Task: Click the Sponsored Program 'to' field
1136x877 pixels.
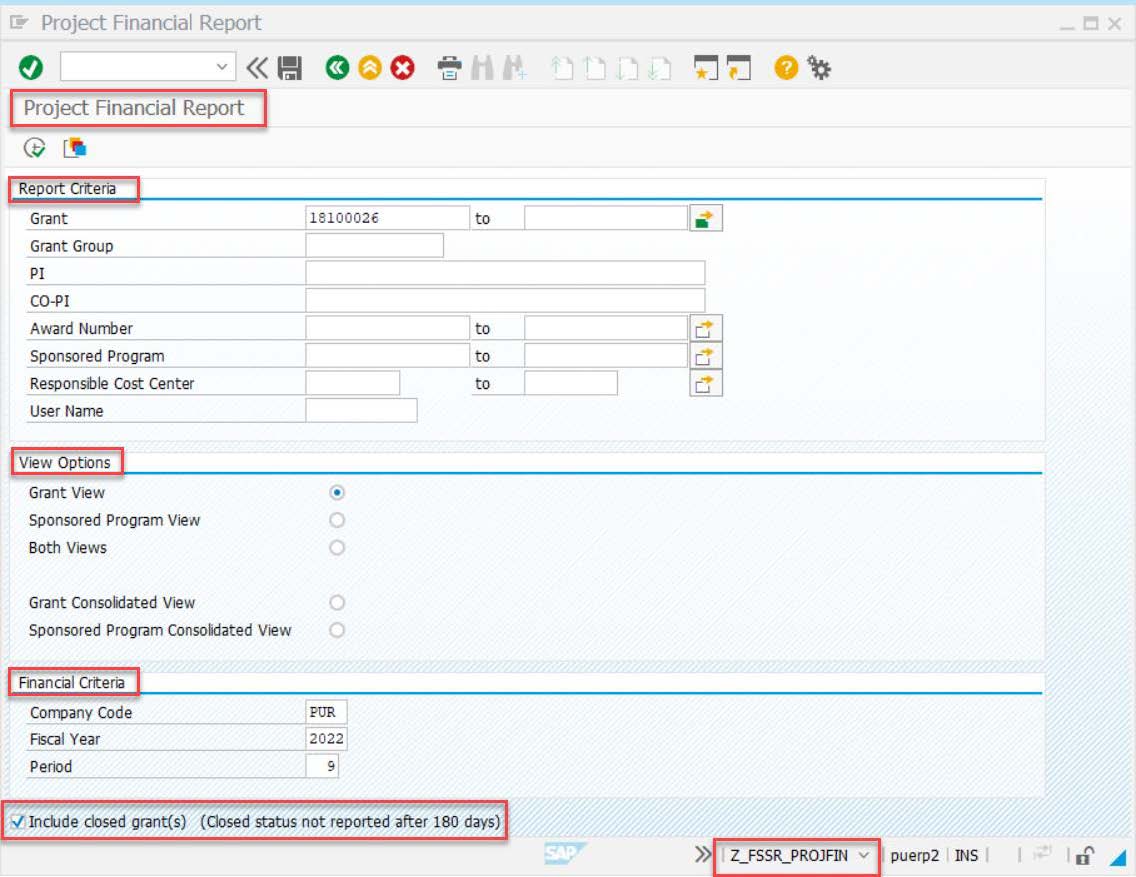Action: [x=606, y=356]
